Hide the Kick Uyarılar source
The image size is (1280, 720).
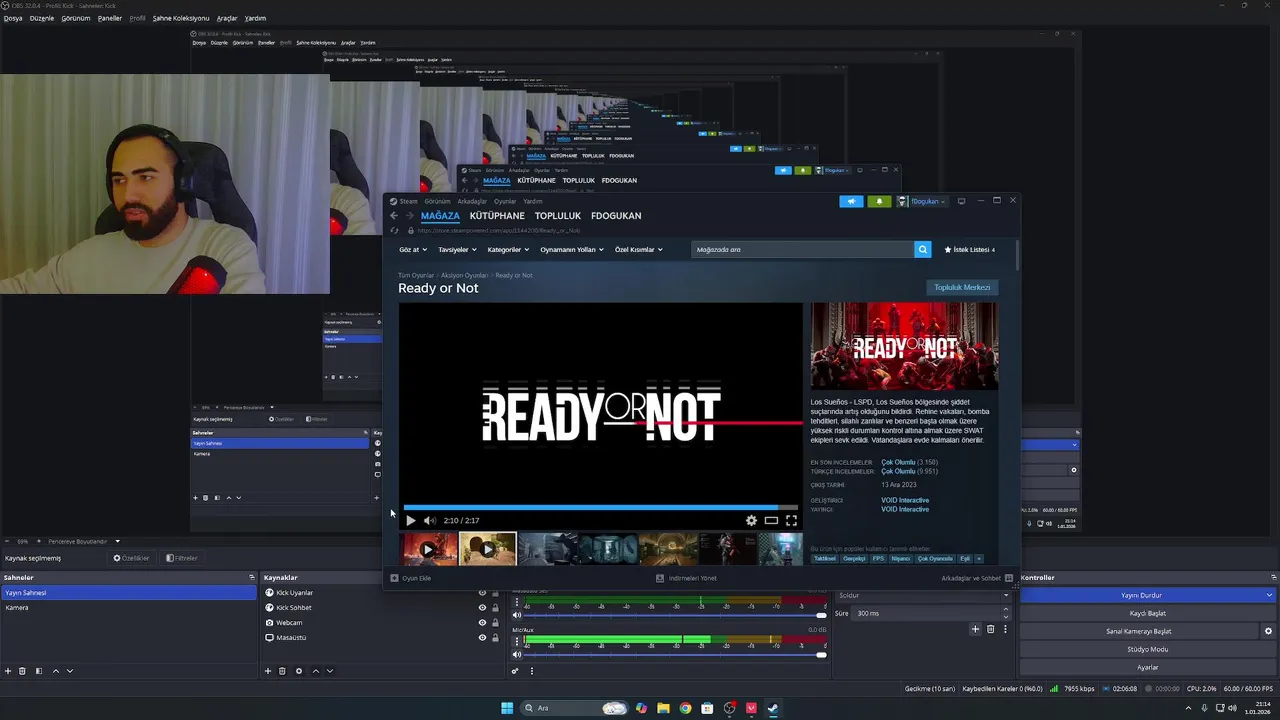pyautogui.click(x=482, y=593)
